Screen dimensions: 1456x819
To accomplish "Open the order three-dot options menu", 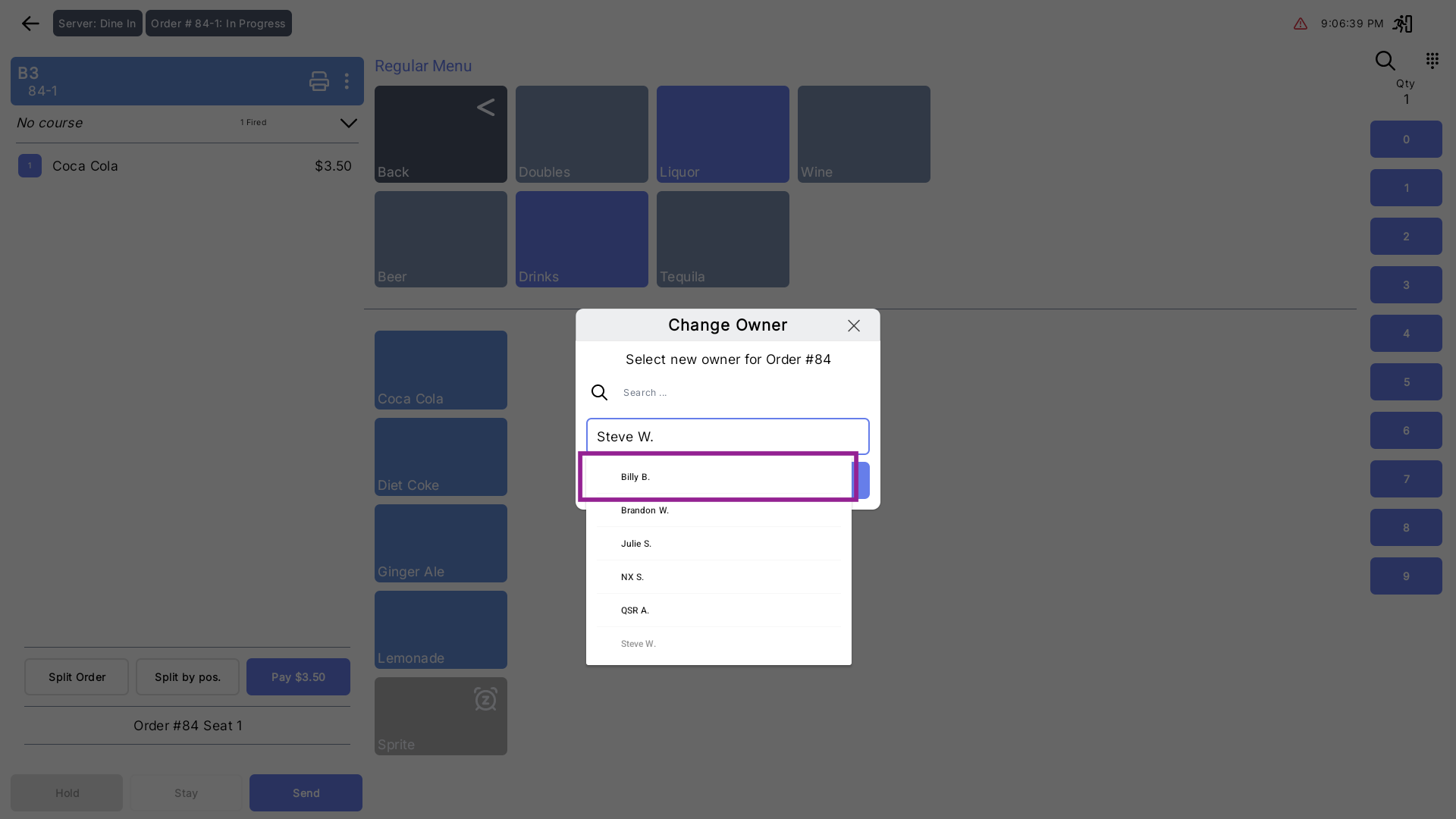I will (x=347, y=81).
